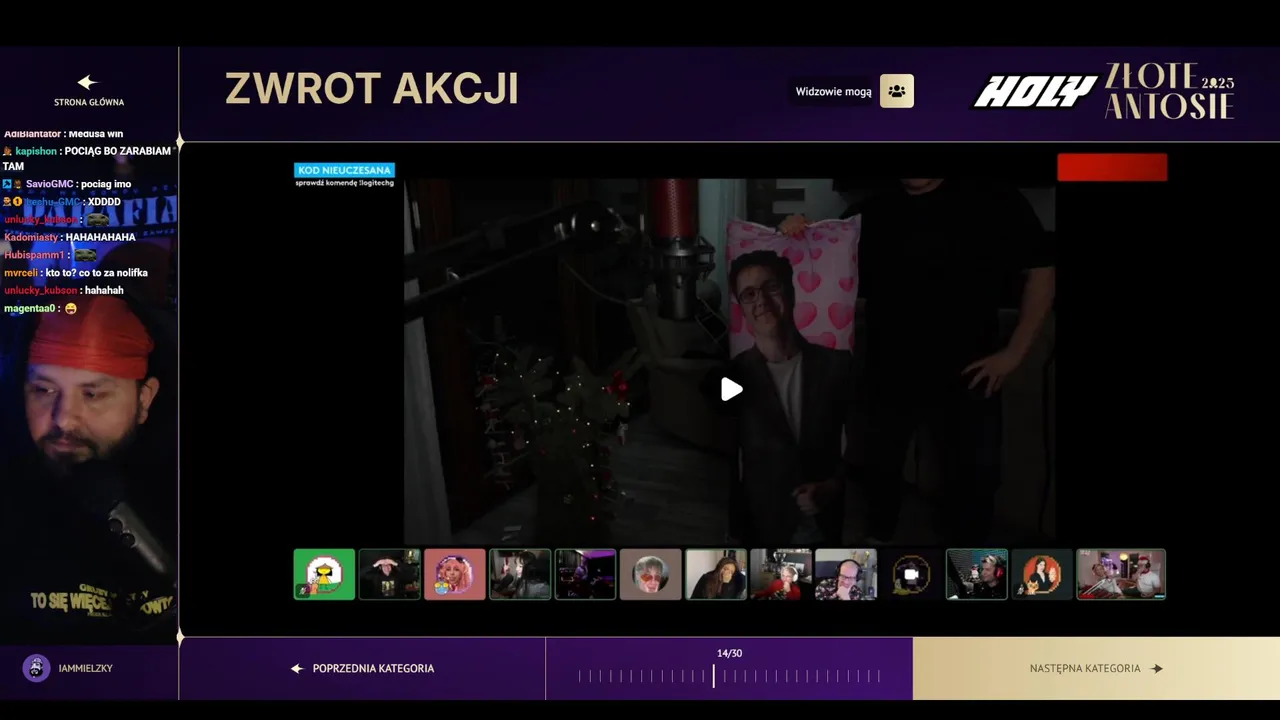The height and width of the screenshot is (720, 1280).
Task: Click the 'Widzowie mogą' label
Action: (x=833, y=92)
